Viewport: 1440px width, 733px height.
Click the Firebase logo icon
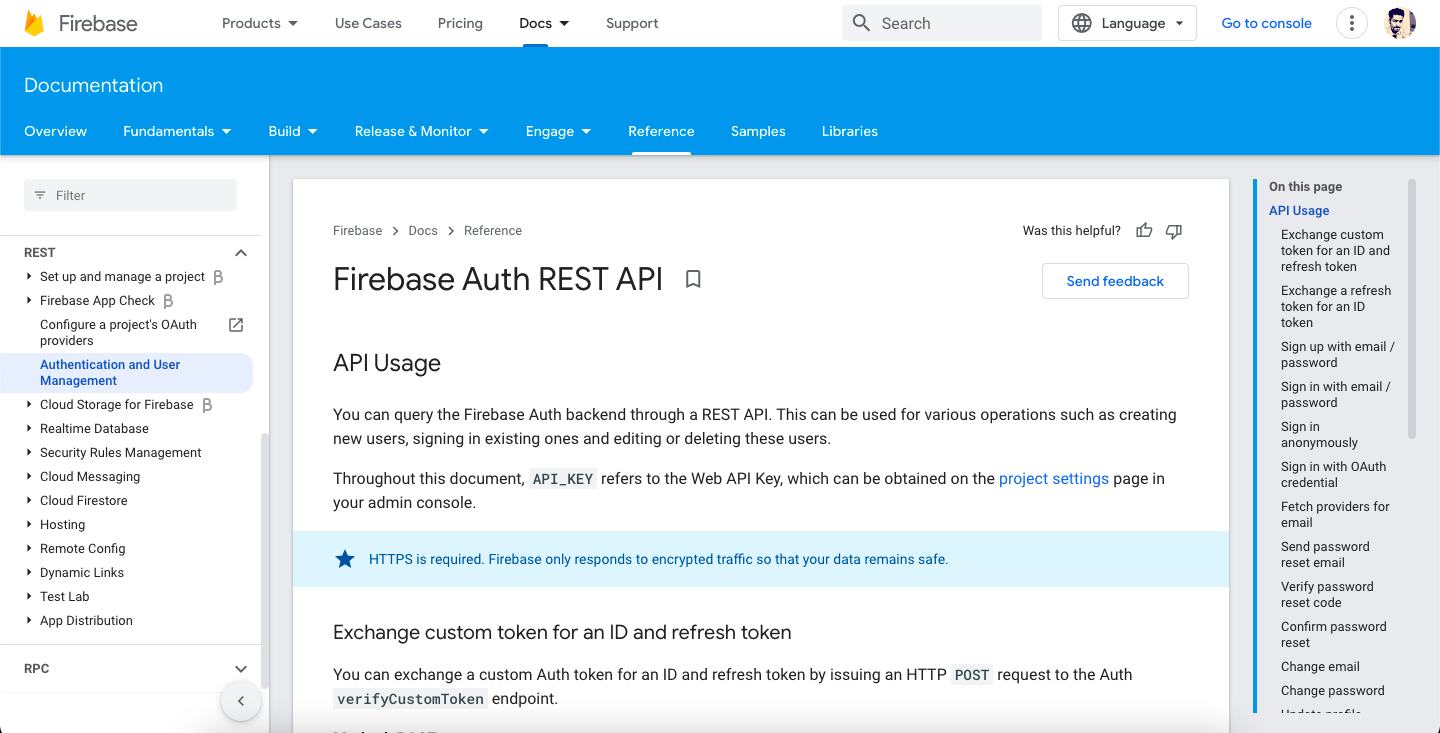[x=35, y=23]
